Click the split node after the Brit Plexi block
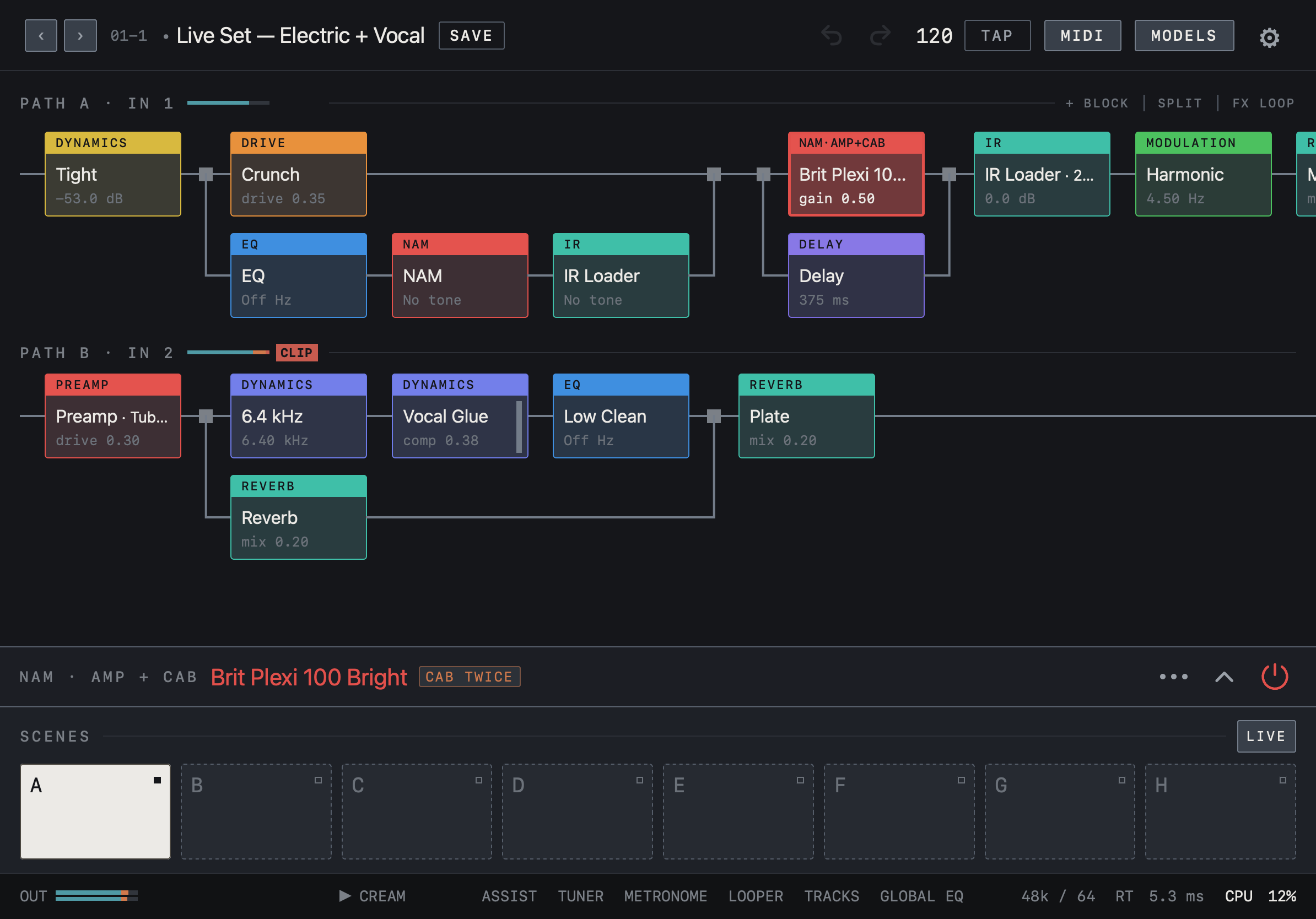 (x=949, y=174)
